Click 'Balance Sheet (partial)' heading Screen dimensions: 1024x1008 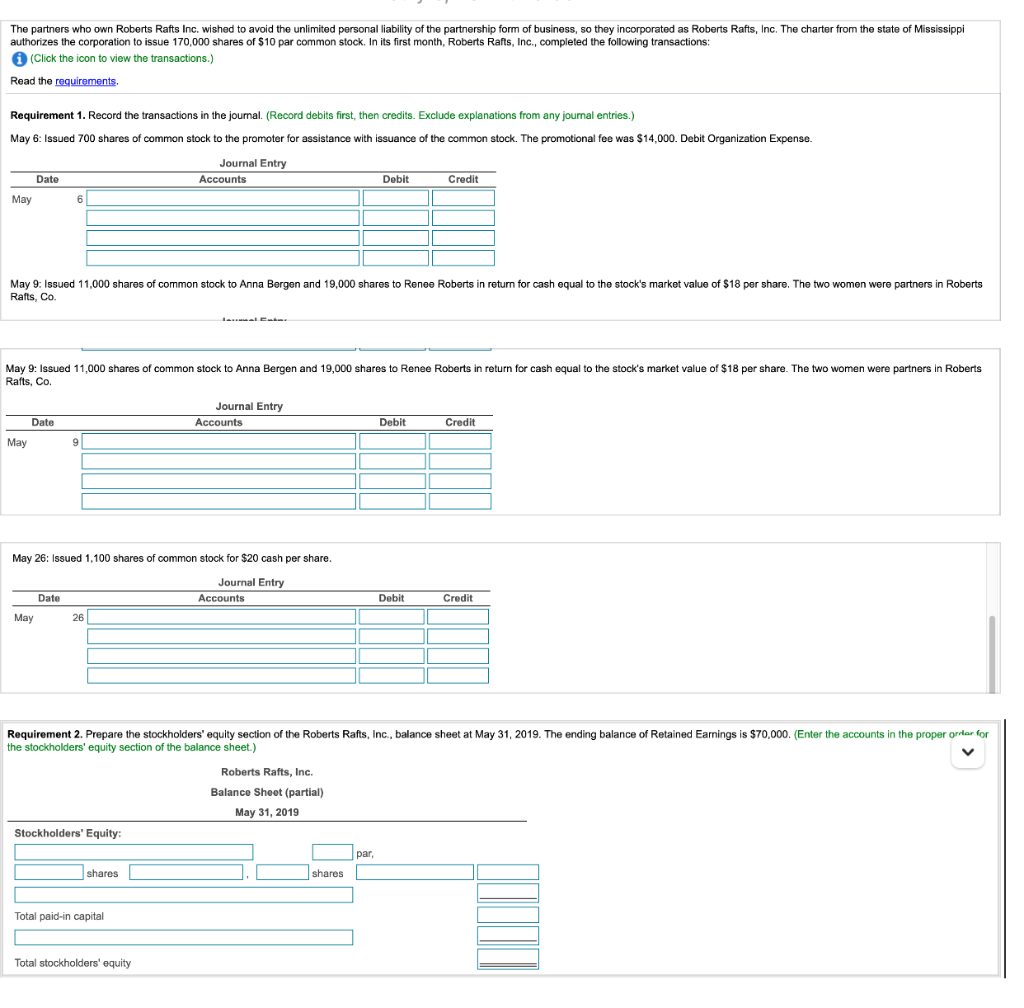point(267,793)
